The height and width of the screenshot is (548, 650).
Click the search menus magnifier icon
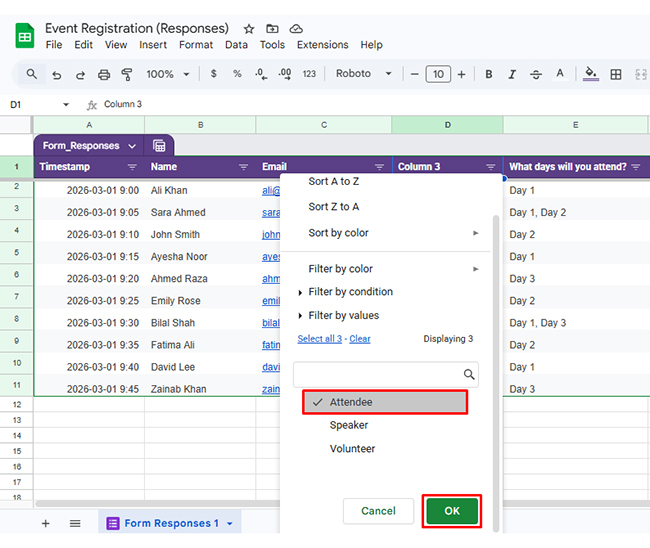(x=32, y=74)
